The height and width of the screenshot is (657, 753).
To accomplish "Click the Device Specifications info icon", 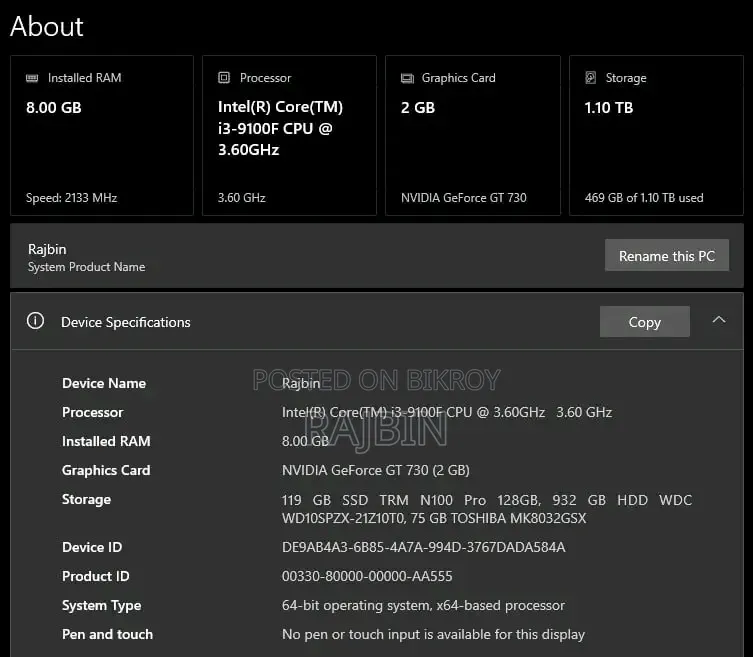I will [x=35, y=320].
